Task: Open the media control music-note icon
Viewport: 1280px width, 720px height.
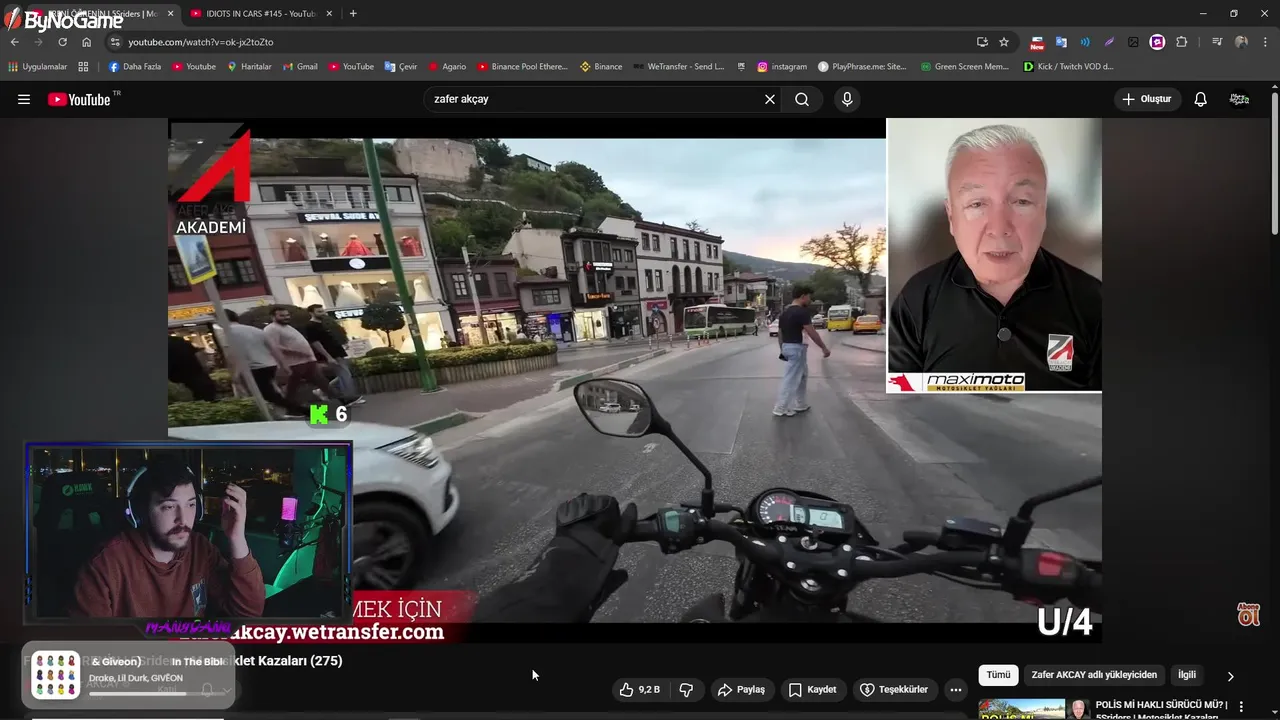Action: [x=1217, y=42]
